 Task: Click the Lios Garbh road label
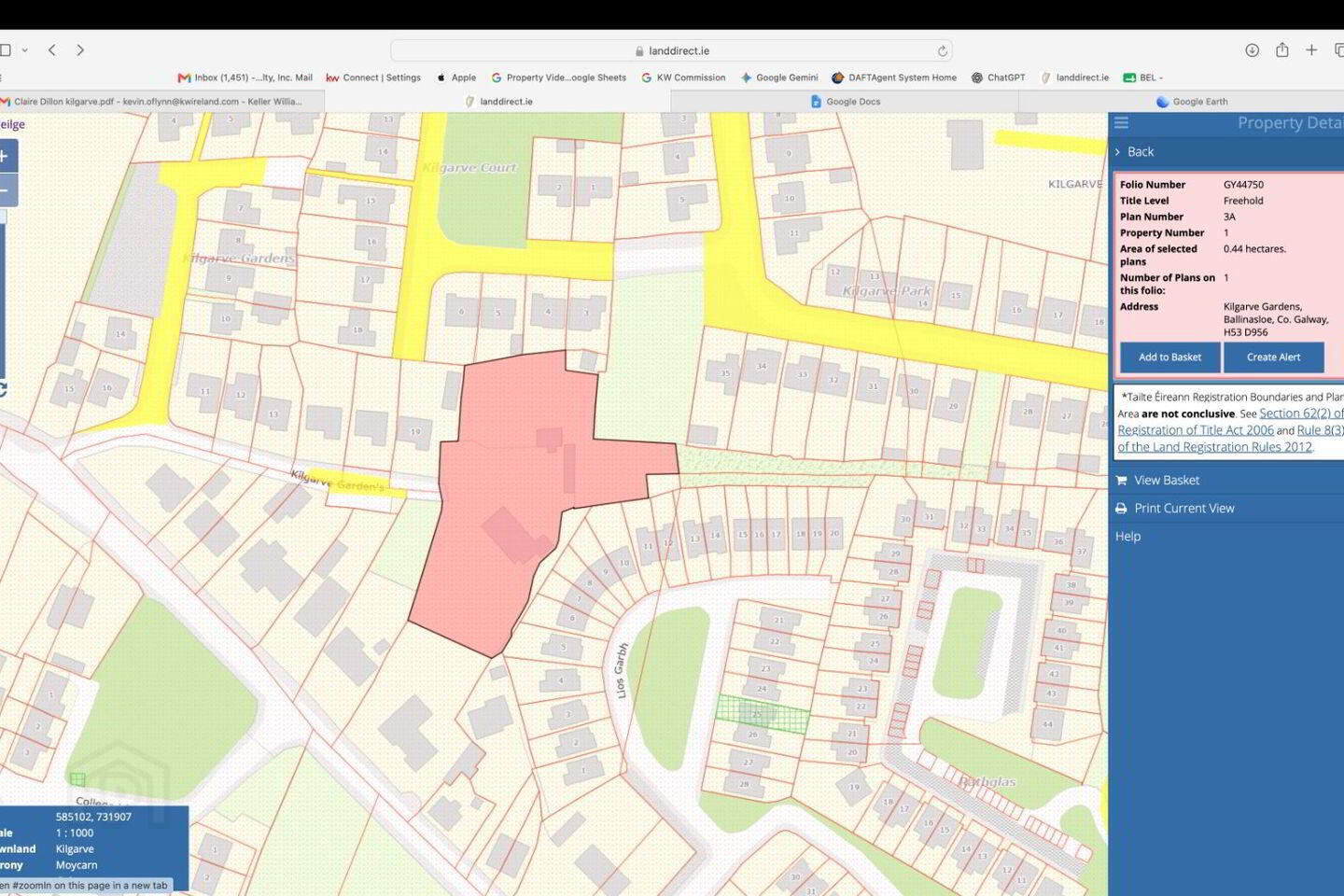622,670
